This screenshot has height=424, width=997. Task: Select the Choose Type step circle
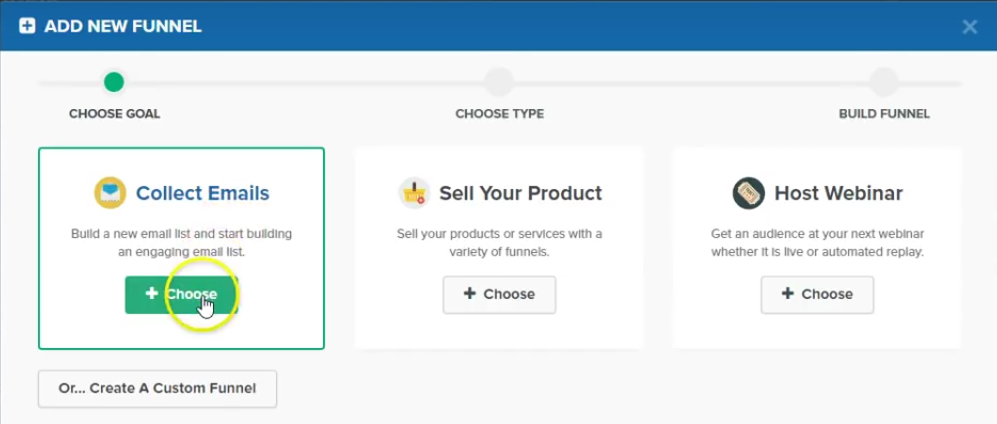[499, 83]
